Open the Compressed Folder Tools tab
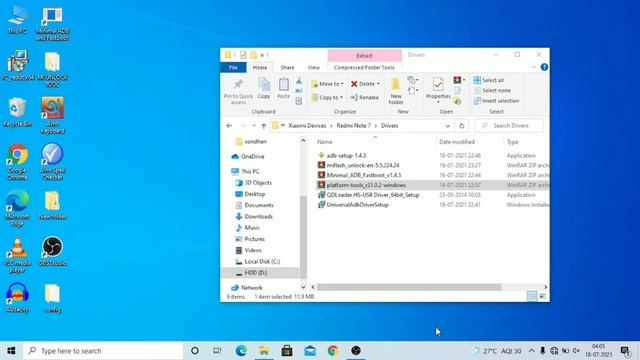640x360 pixels. pos(364,67)
